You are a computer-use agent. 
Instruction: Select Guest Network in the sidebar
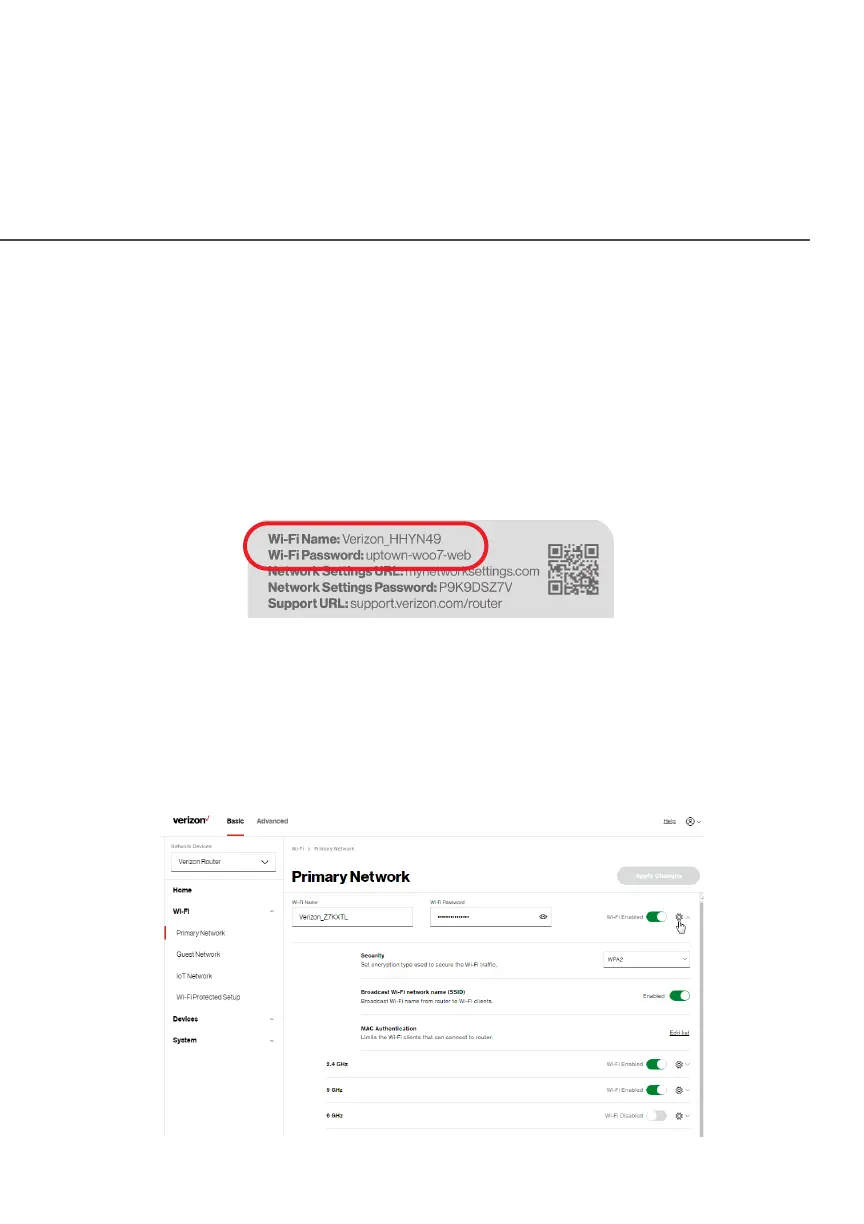198,954
